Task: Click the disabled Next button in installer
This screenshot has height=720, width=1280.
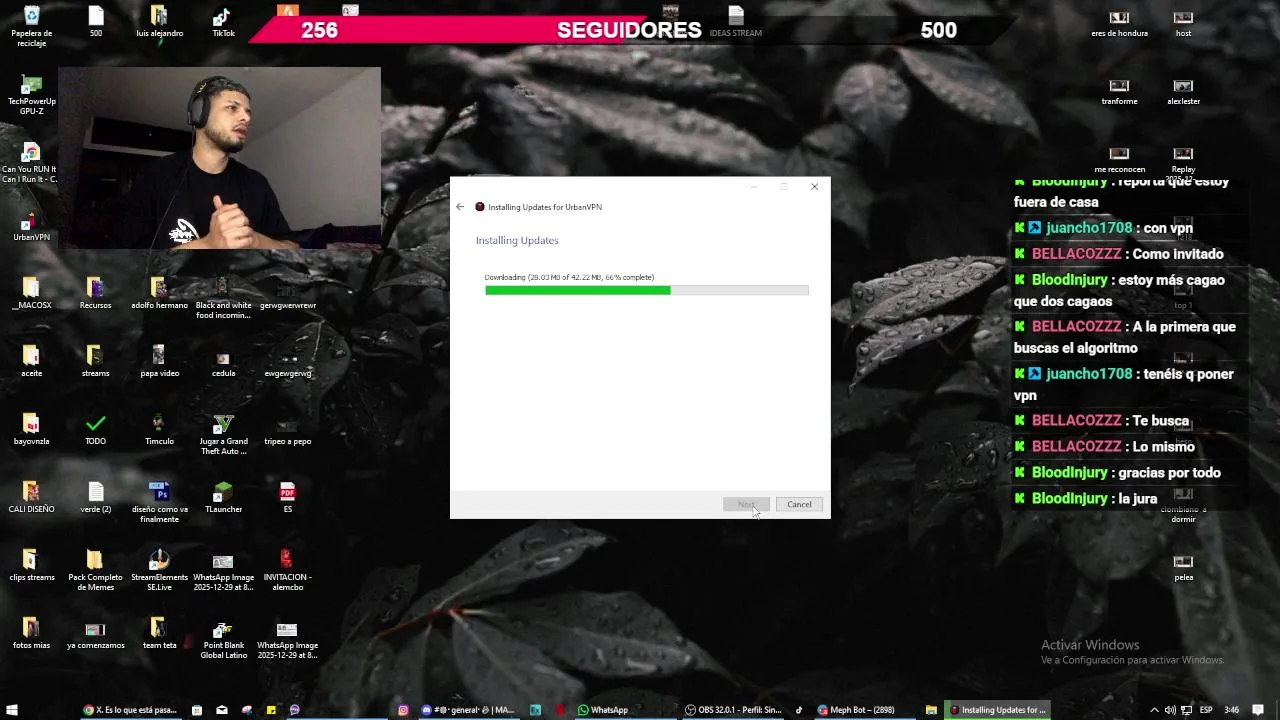Action: click(746, 504)
